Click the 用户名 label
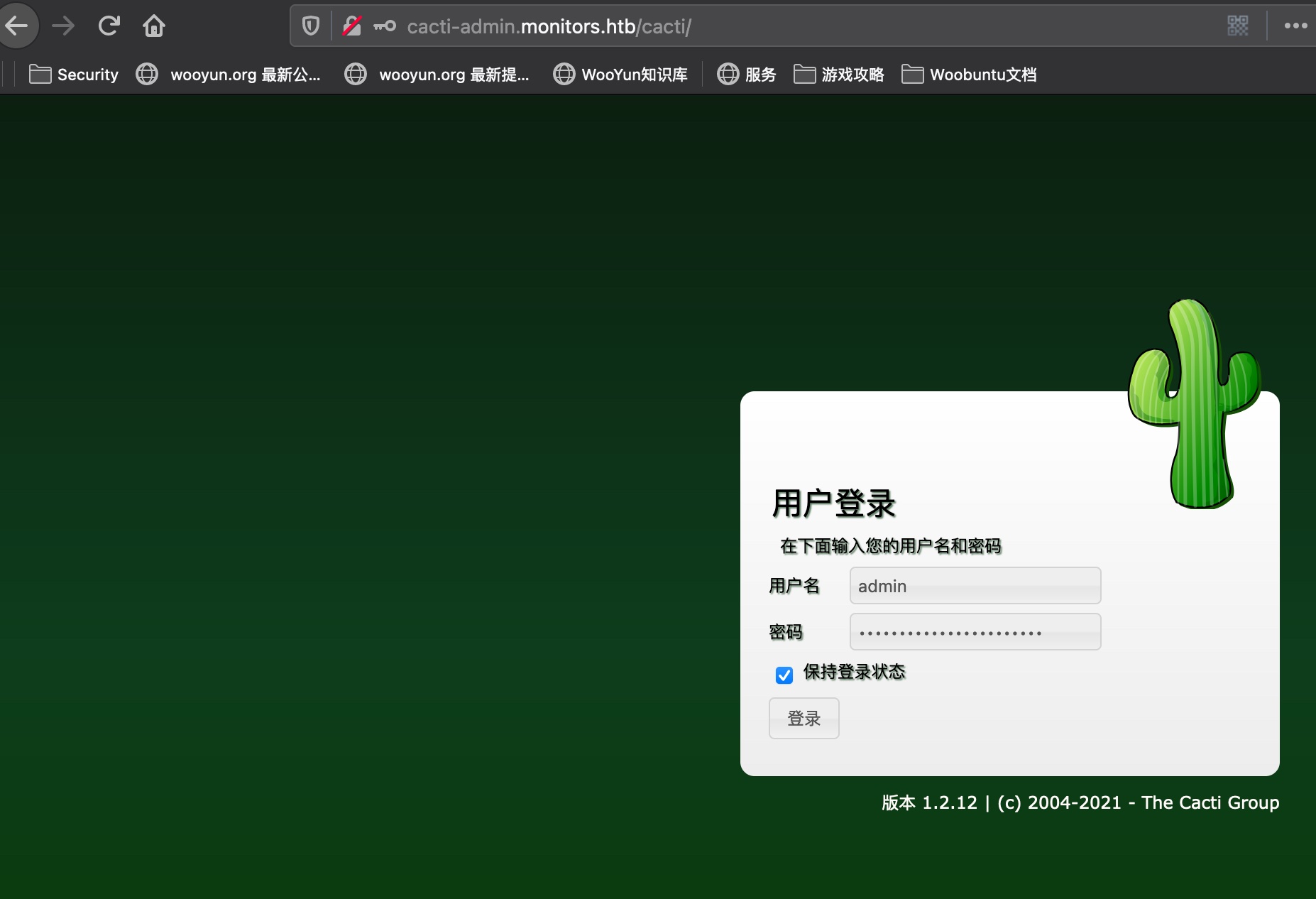The image size is (1316, 899). click(794, 586)
